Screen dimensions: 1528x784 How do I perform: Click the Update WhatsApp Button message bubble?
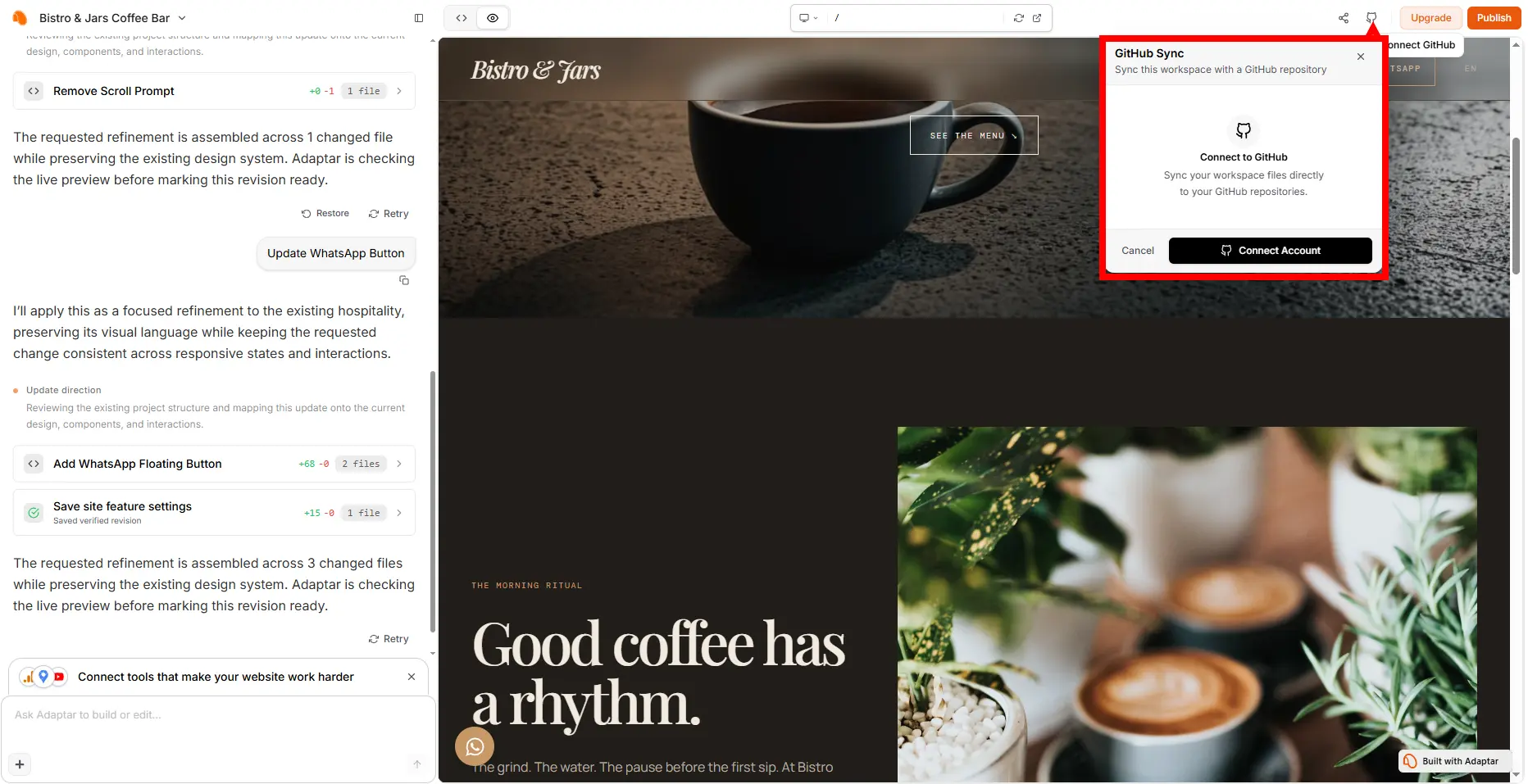tap(336, 253)
